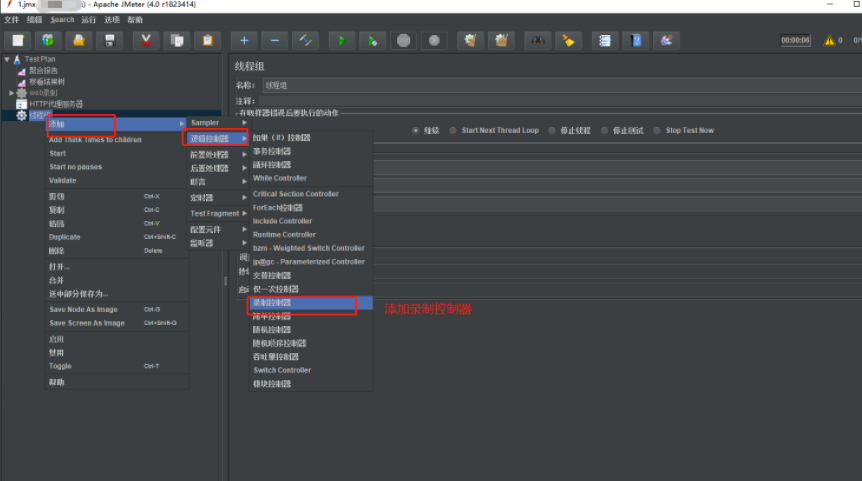Click the 注释 comments input field
Viewport: 862px width, 481px height.
[x=561, y=101]
